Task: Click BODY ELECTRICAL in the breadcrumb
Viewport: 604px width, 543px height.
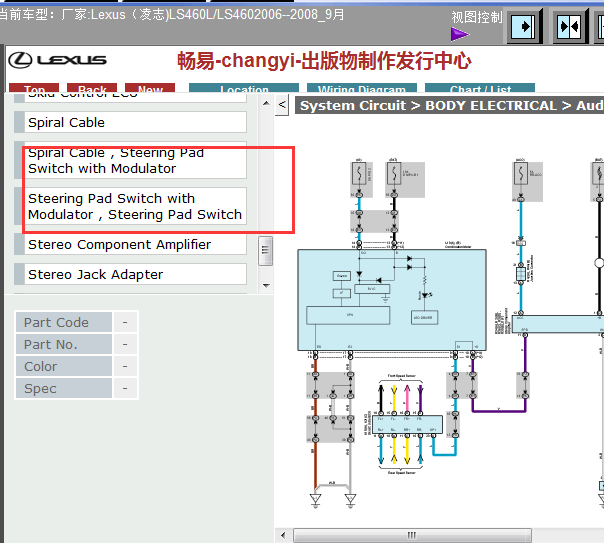Action: tap(491, 105)
